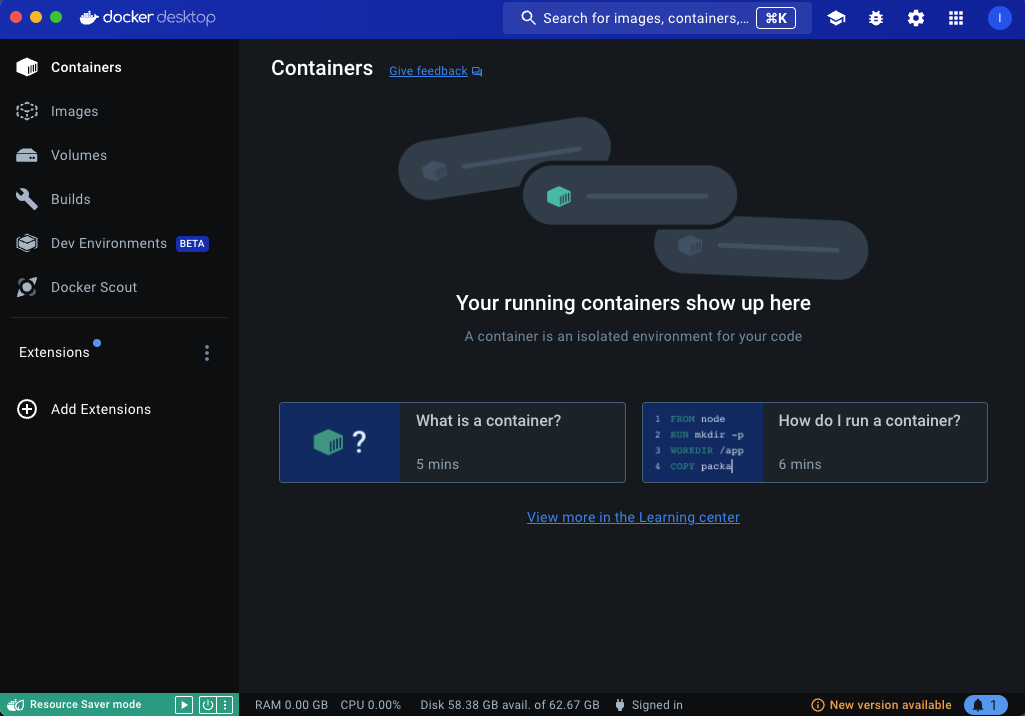Click the Dev Environments box icon
The image size is (1025, 716).
coord(27,243)
